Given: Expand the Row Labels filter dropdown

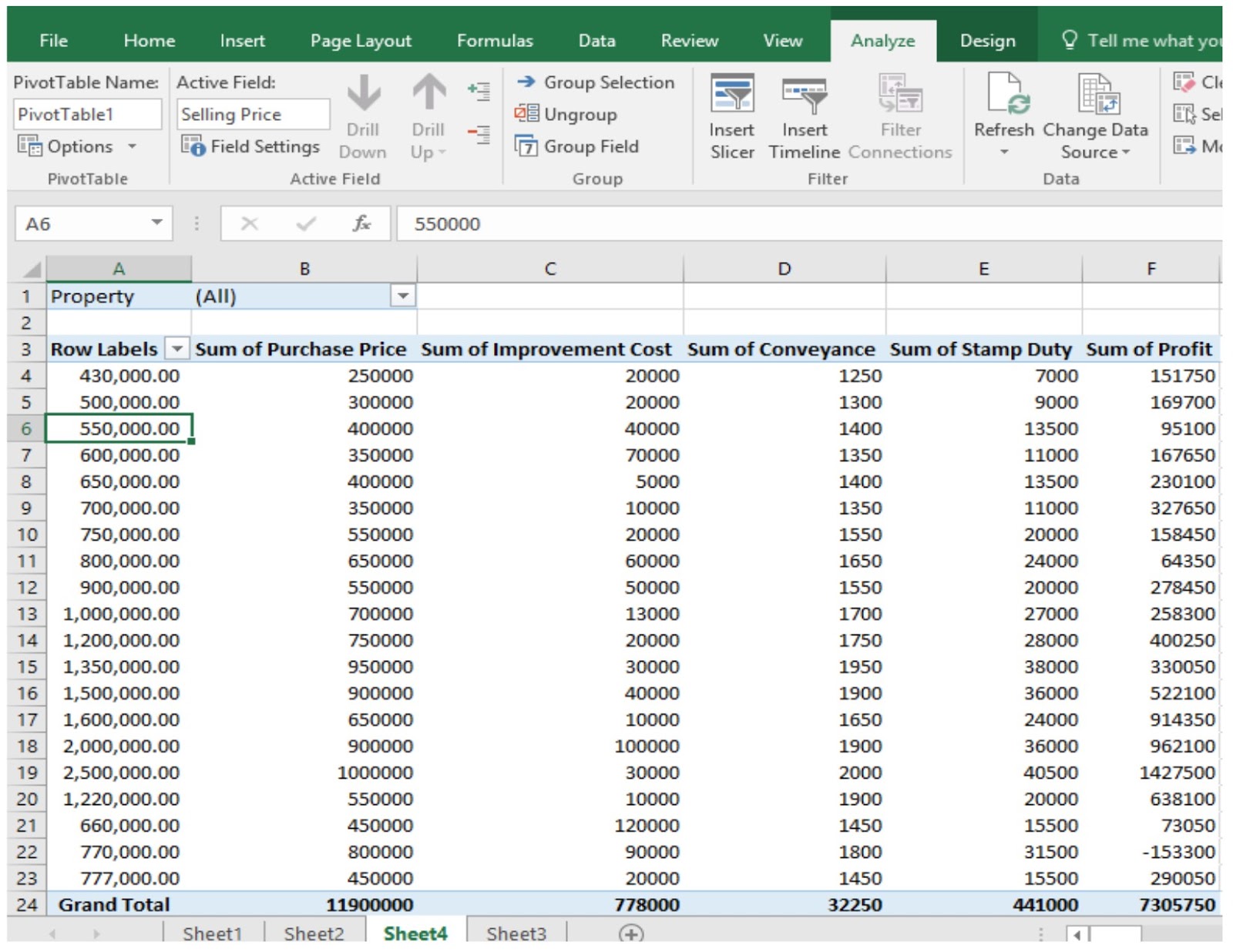Looking at the screenshot, I should (177, 349).
